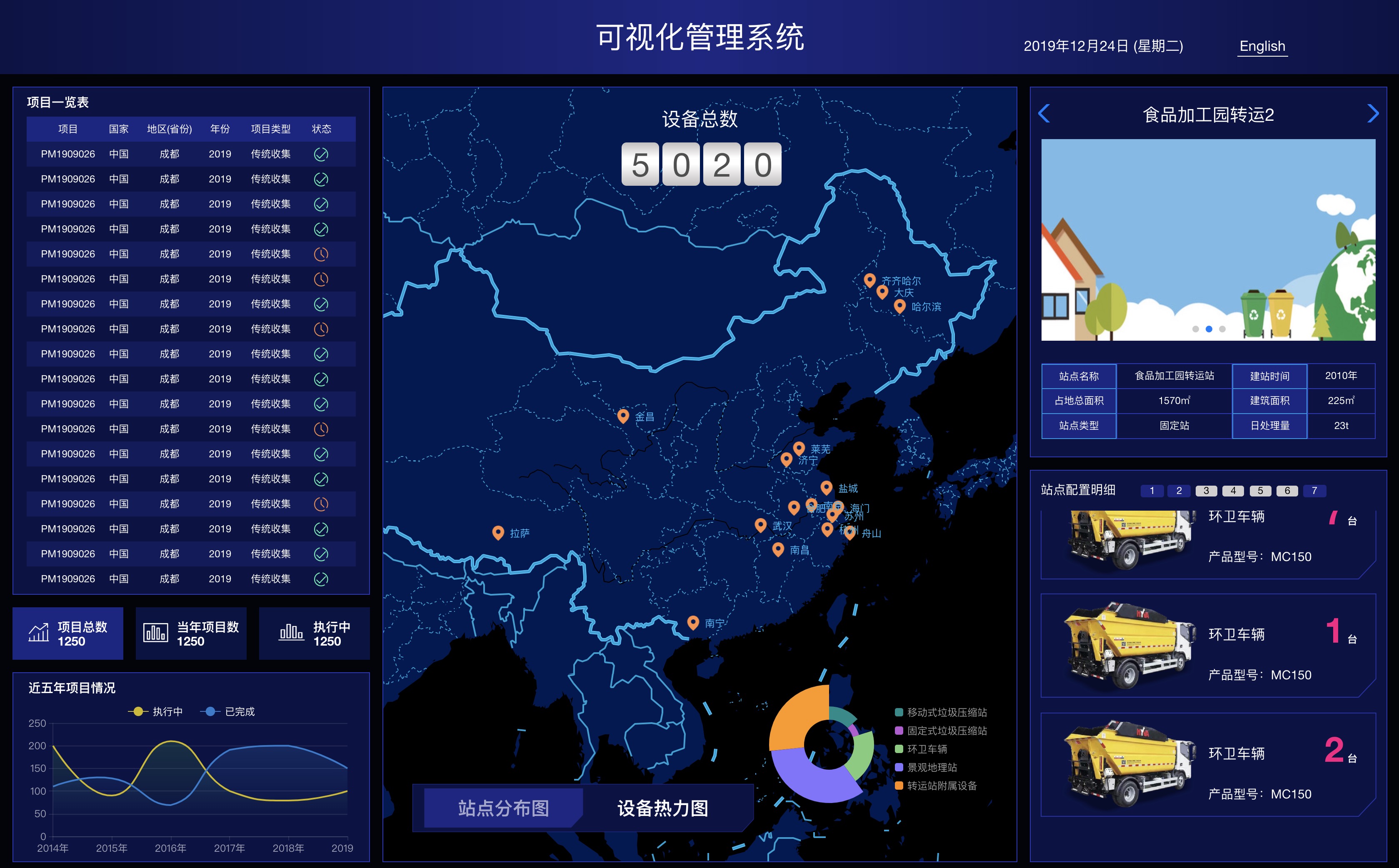Screen dimensions: 1399x868
Task: Click the orange 转运站附属设备 legend swatch
Action: coord(899,786)
